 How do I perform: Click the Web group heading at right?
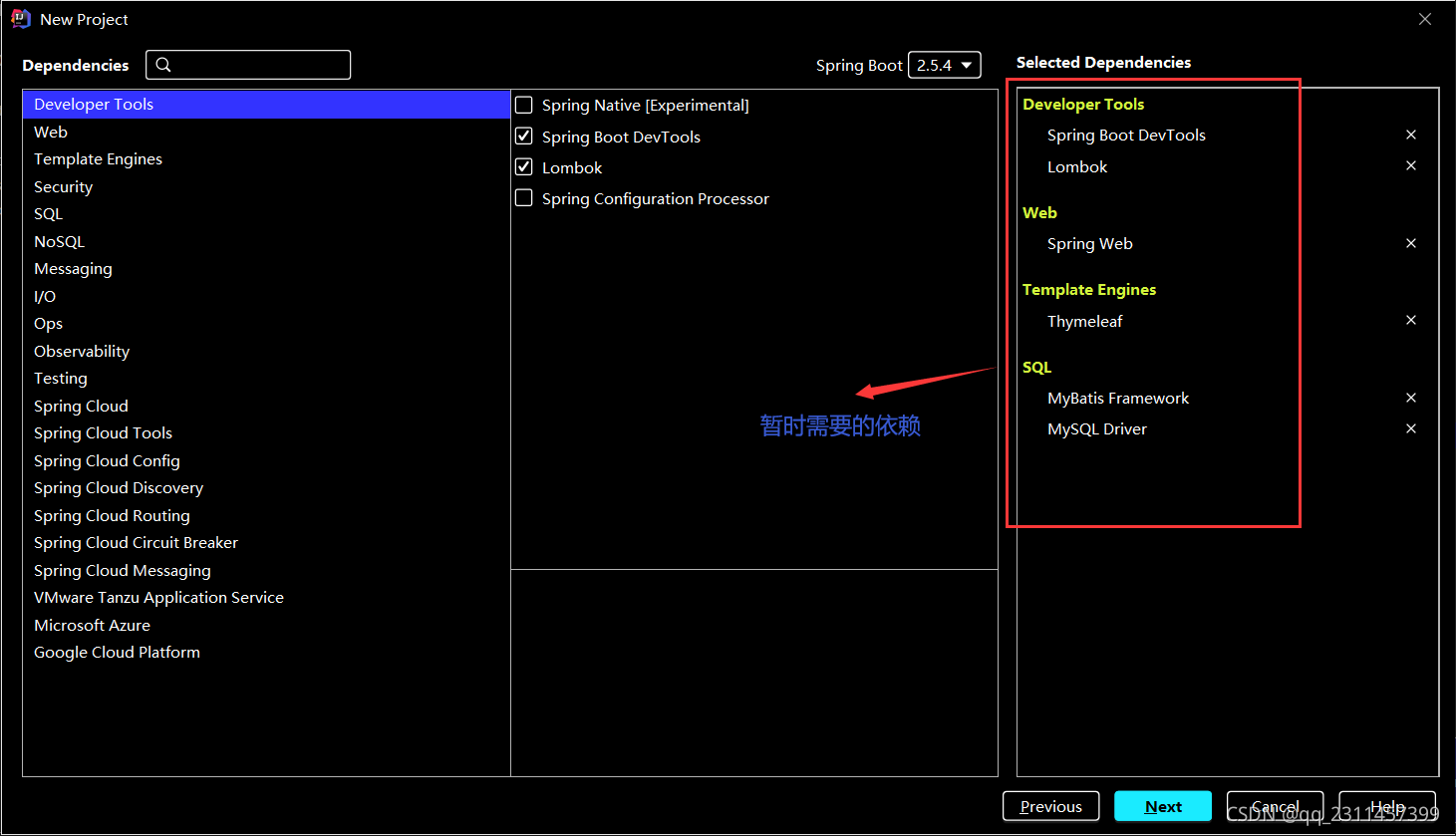point(1039,213)
